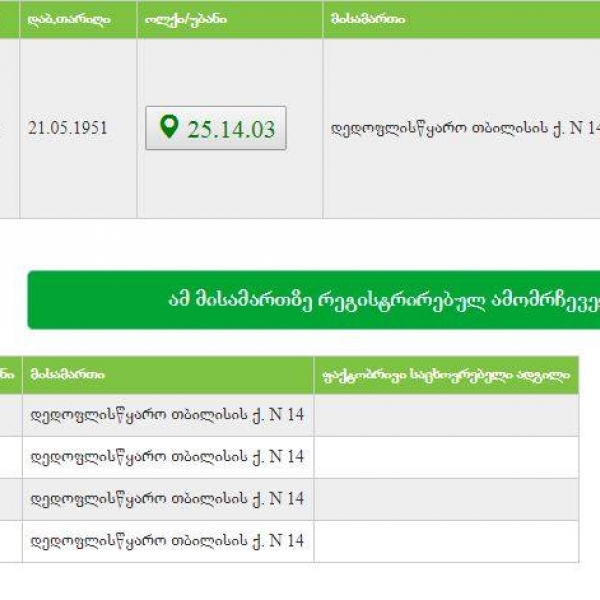Viewport: 600px width, 600px height.
Task: Select third address row in lower table
Action: point(167,499)
